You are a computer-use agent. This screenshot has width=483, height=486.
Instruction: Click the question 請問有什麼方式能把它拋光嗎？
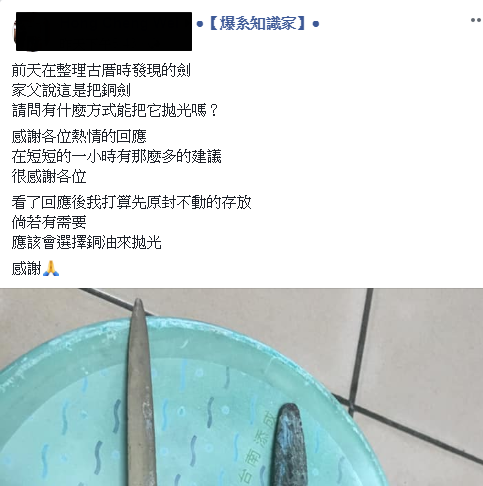(115, 110)
